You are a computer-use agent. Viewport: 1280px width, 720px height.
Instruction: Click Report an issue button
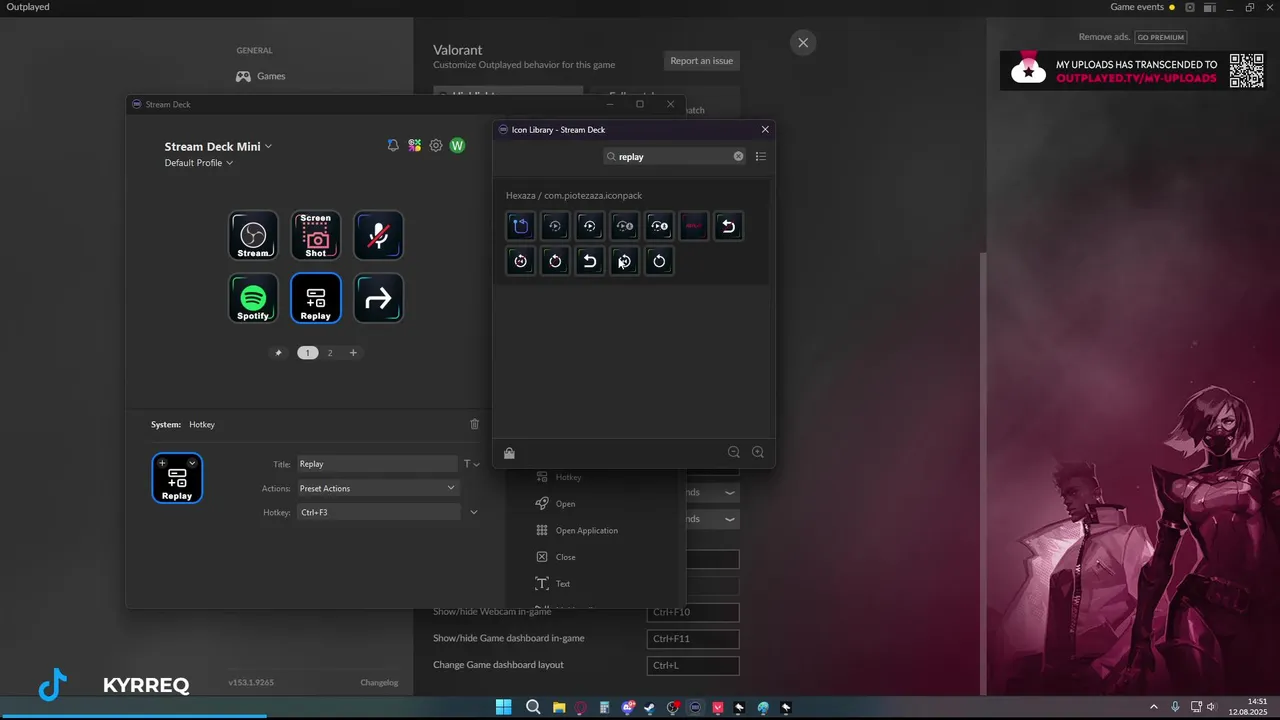(x=701, y=61)
